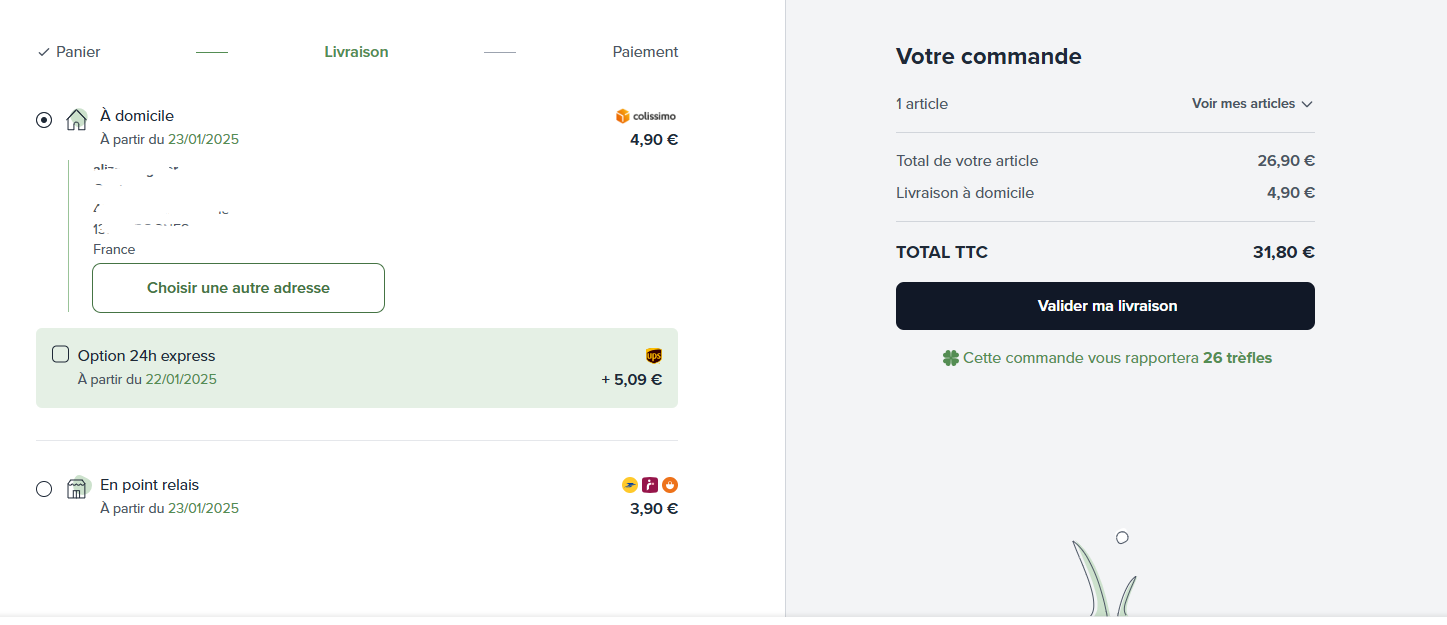Click the relay point shop icon

coord(77,488)
